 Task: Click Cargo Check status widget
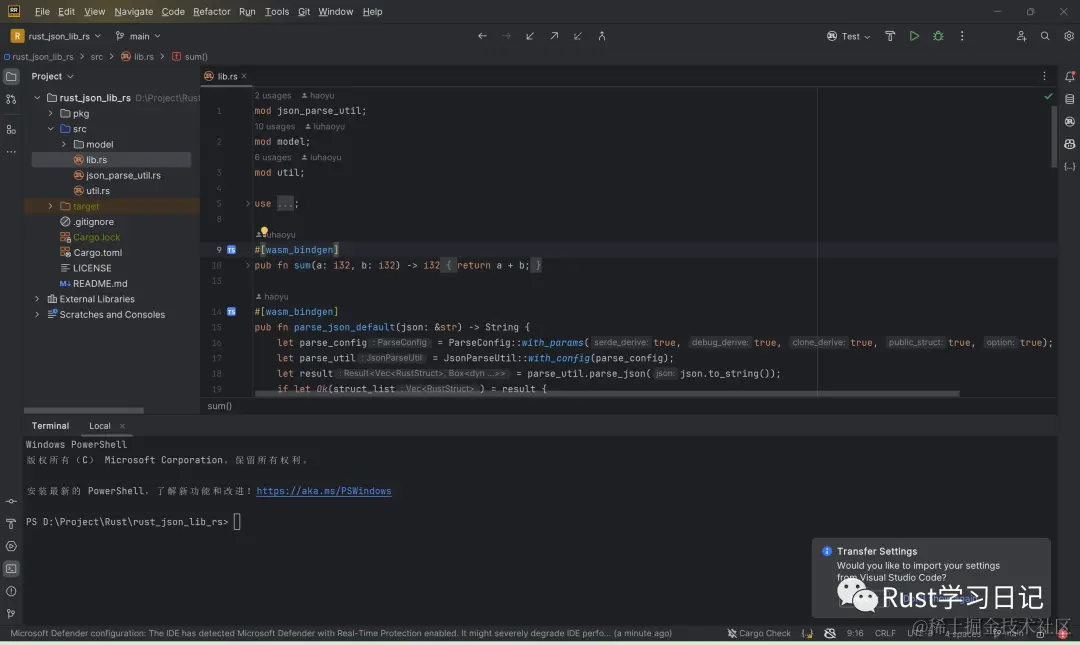click(x=759, y=633)
